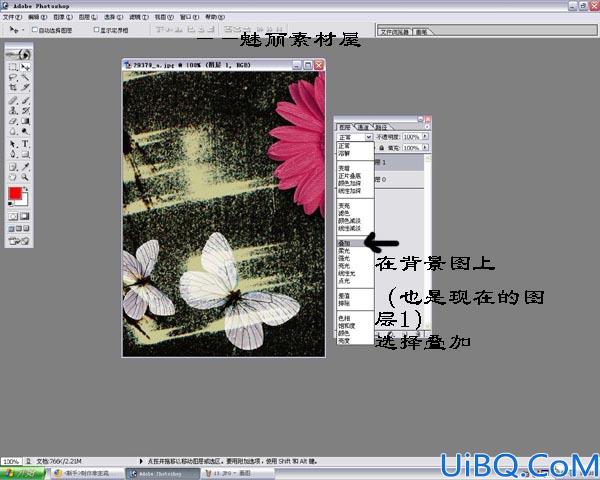
Task: Select the Magic Wand tool
Action: pos(25,77)
